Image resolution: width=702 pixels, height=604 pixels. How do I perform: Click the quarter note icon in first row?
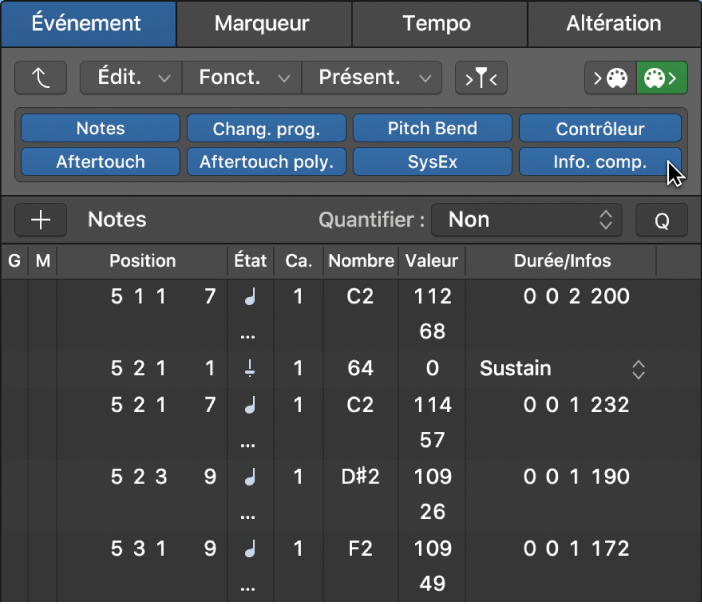249,296
